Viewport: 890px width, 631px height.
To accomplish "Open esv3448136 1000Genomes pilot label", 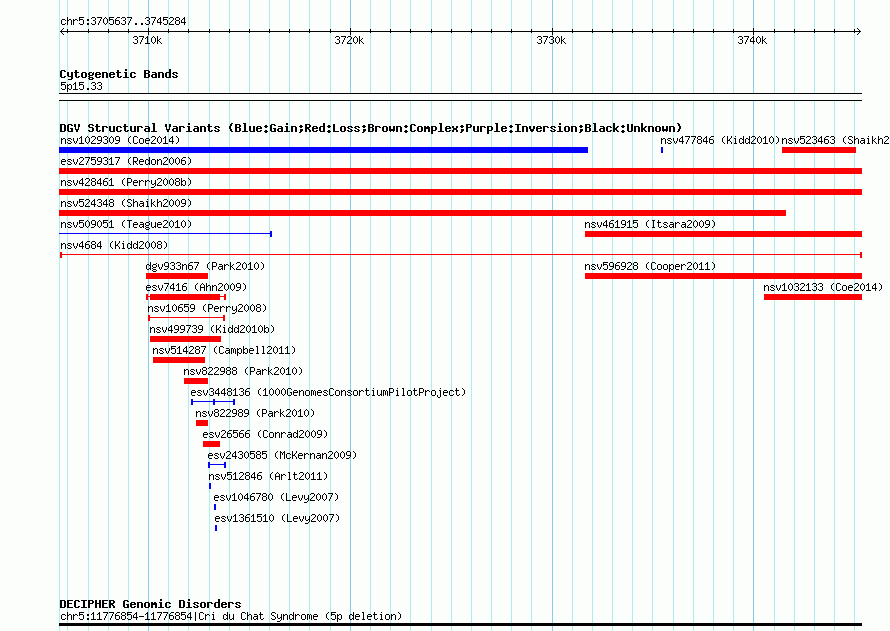I will (x=328, y=392).
